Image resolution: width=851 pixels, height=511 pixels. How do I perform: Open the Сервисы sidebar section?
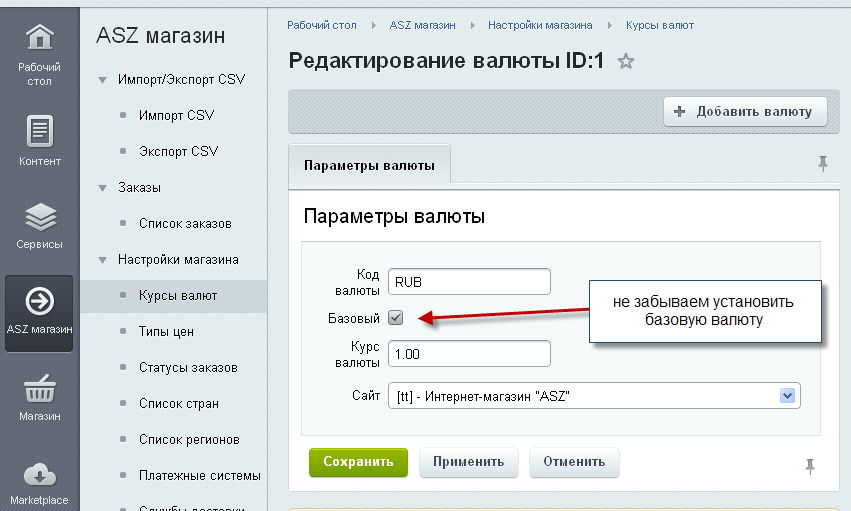click(x=40, y=226)
